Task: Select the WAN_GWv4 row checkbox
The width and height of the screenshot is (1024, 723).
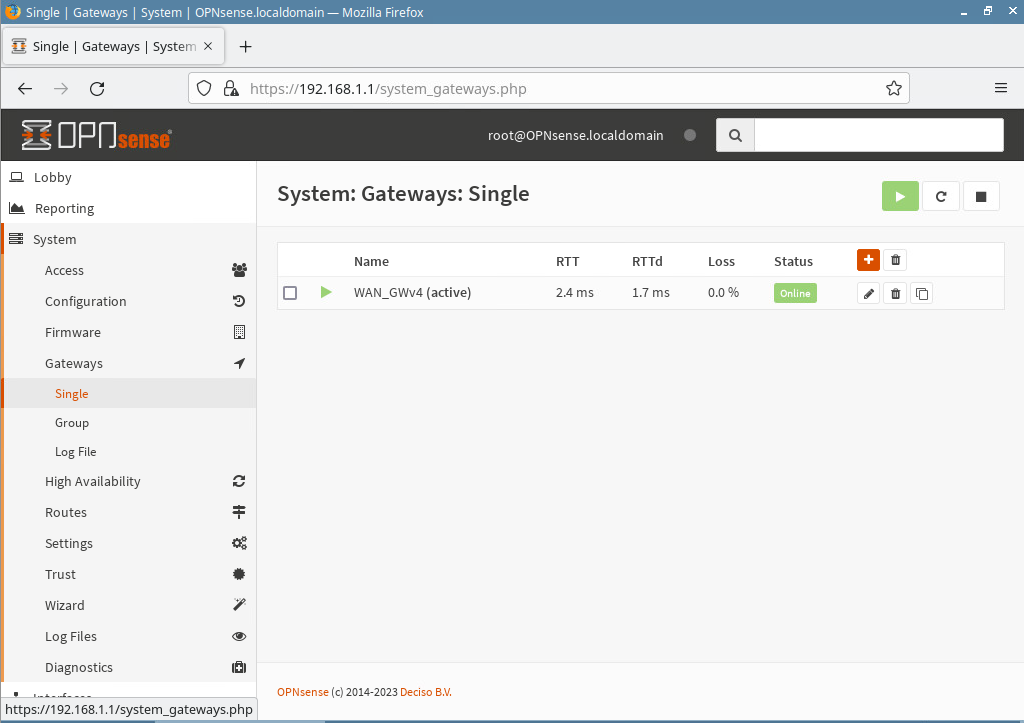Action: click(x=290, y=293)
